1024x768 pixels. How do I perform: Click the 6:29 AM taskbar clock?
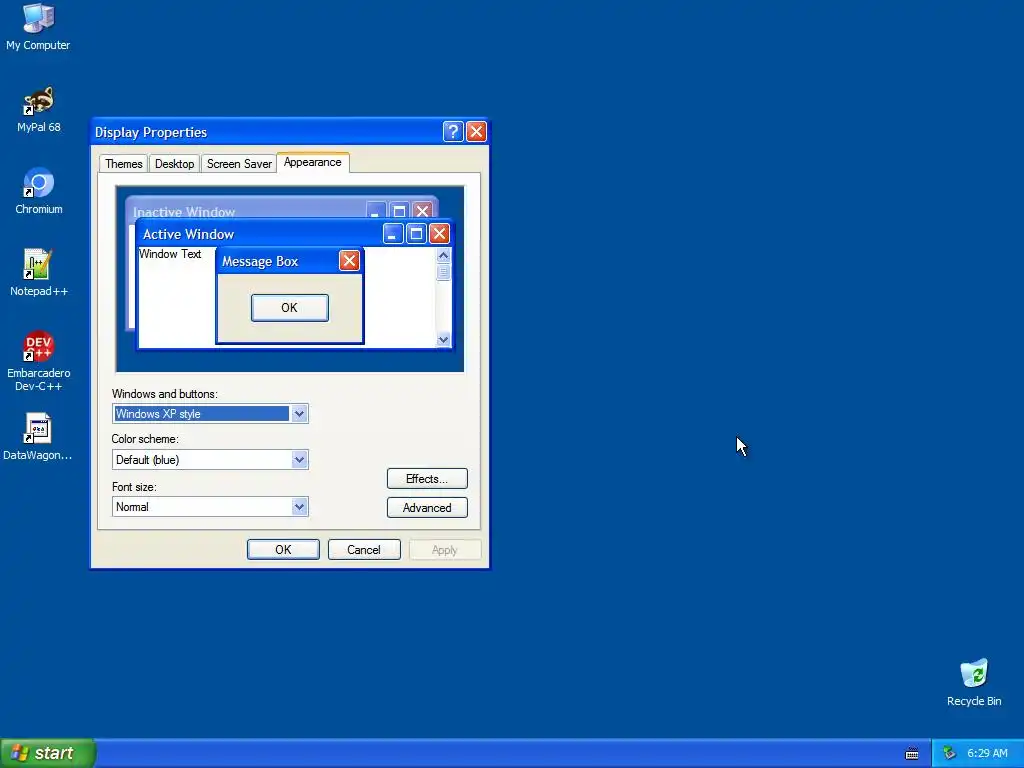[x=987, y=753]
